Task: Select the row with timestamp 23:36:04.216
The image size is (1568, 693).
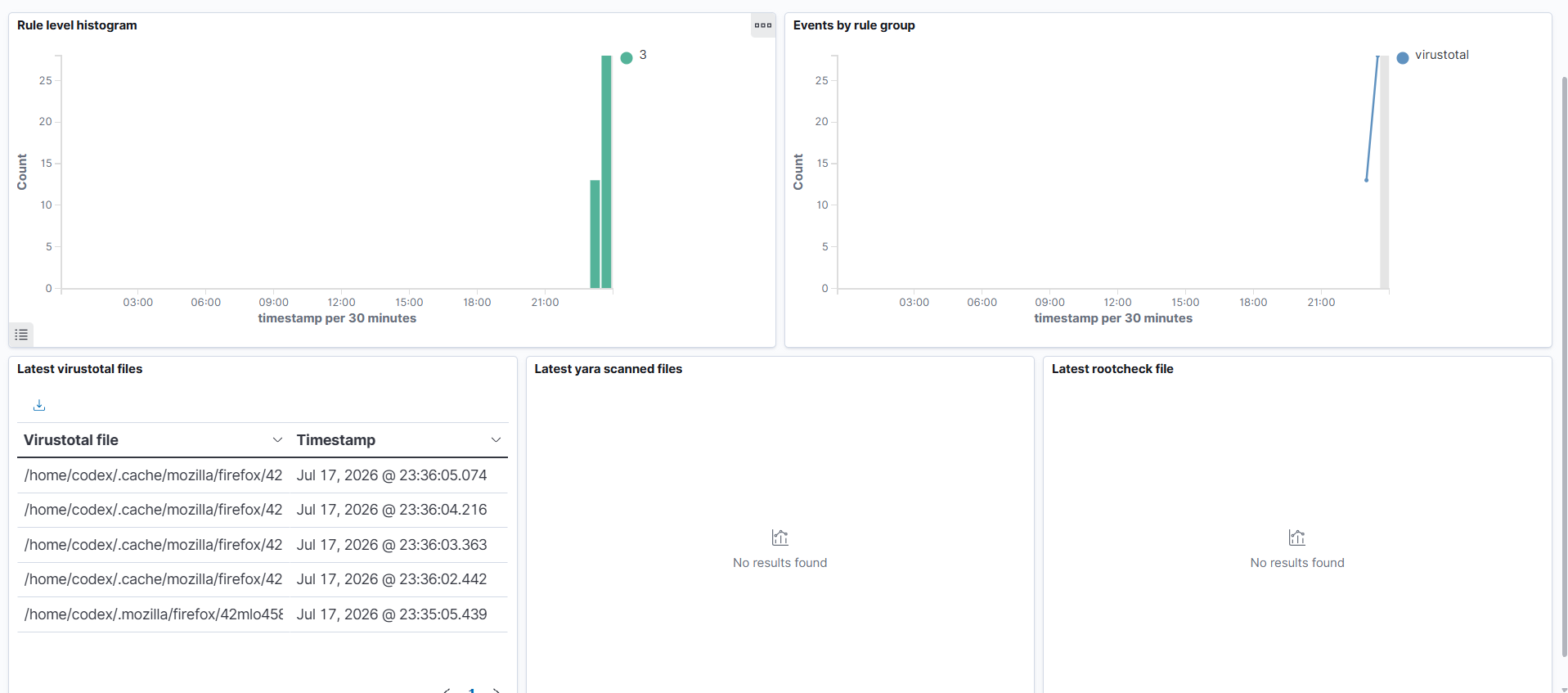Action: coord(263,510)
